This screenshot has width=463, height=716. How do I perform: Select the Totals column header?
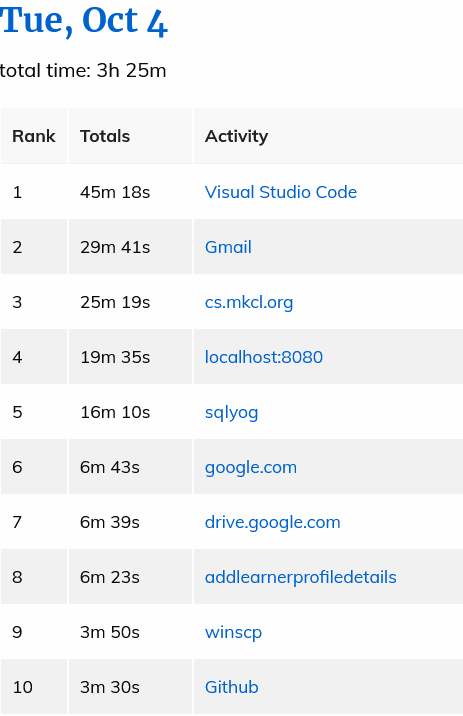coord(130,136)
